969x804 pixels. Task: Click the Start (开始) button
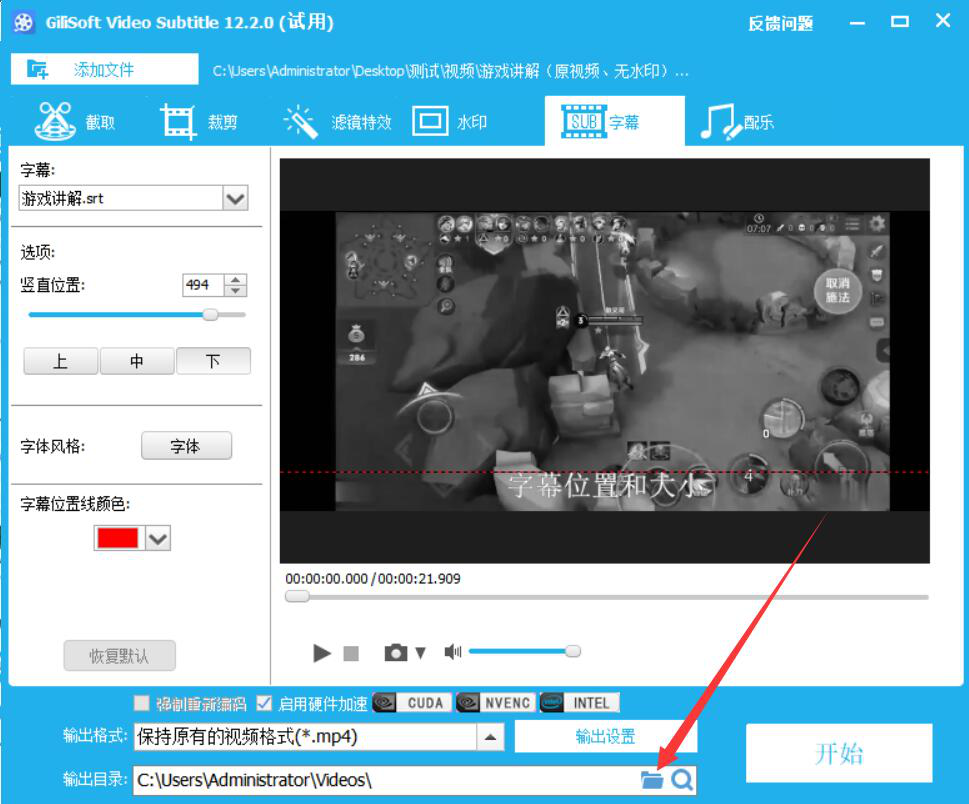pos(839,753)
